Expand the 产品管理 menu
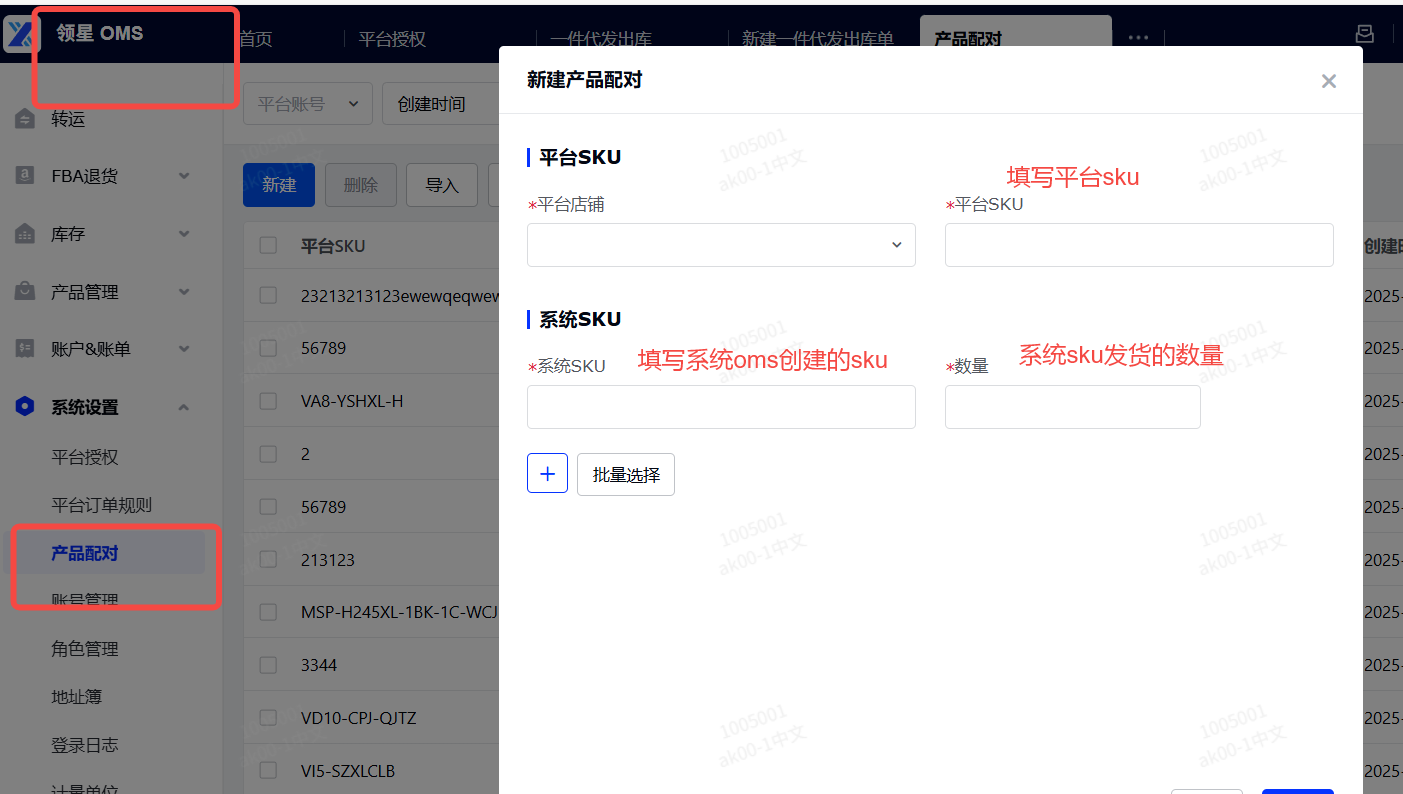Viewport: 1403px width, 794px height. [184, 292]
